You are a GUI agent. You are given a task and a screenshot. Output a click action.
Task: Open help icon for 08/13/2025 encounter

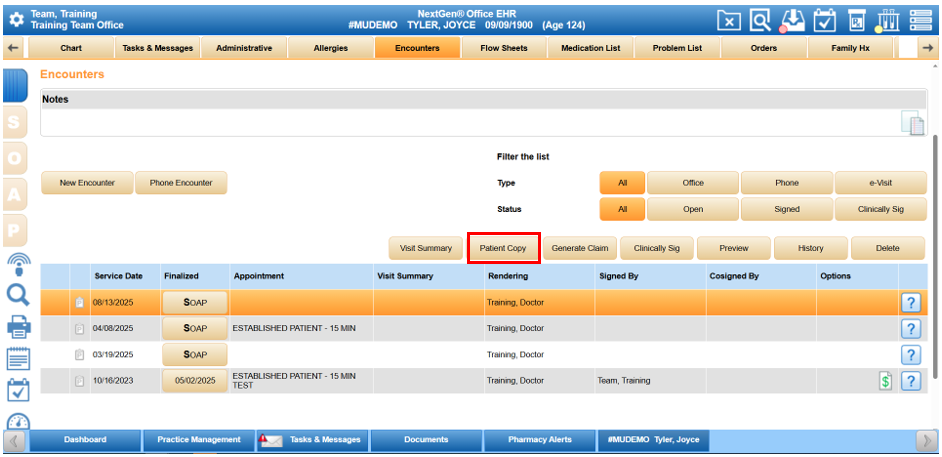click(911, 302)
